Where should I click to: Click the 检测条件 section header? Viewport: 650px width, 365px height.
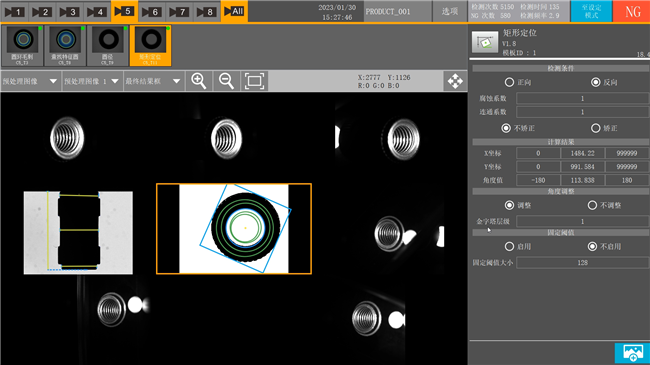[560, 68]
